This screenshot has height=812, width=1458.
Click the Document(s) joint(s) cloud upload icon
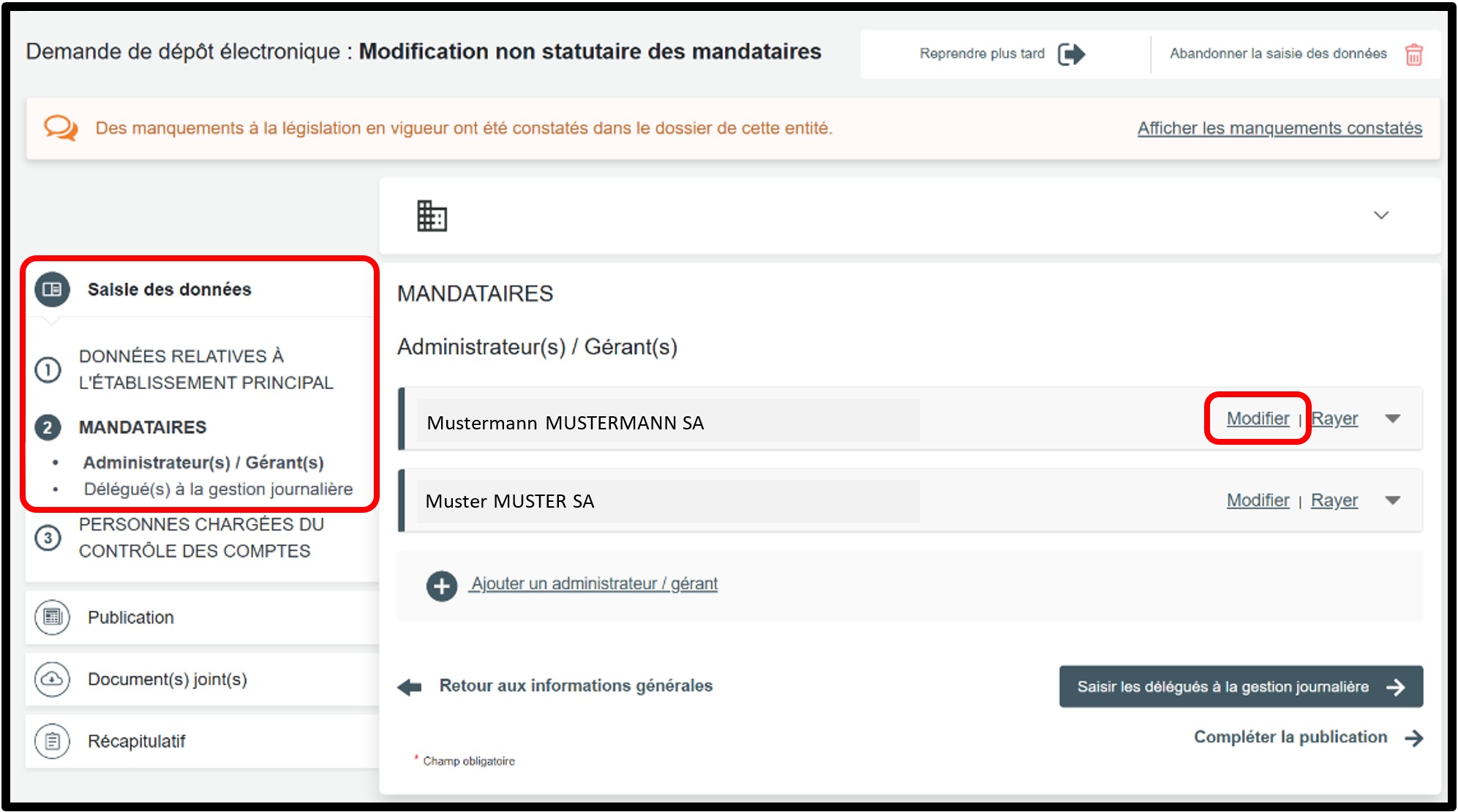[52, 680]
